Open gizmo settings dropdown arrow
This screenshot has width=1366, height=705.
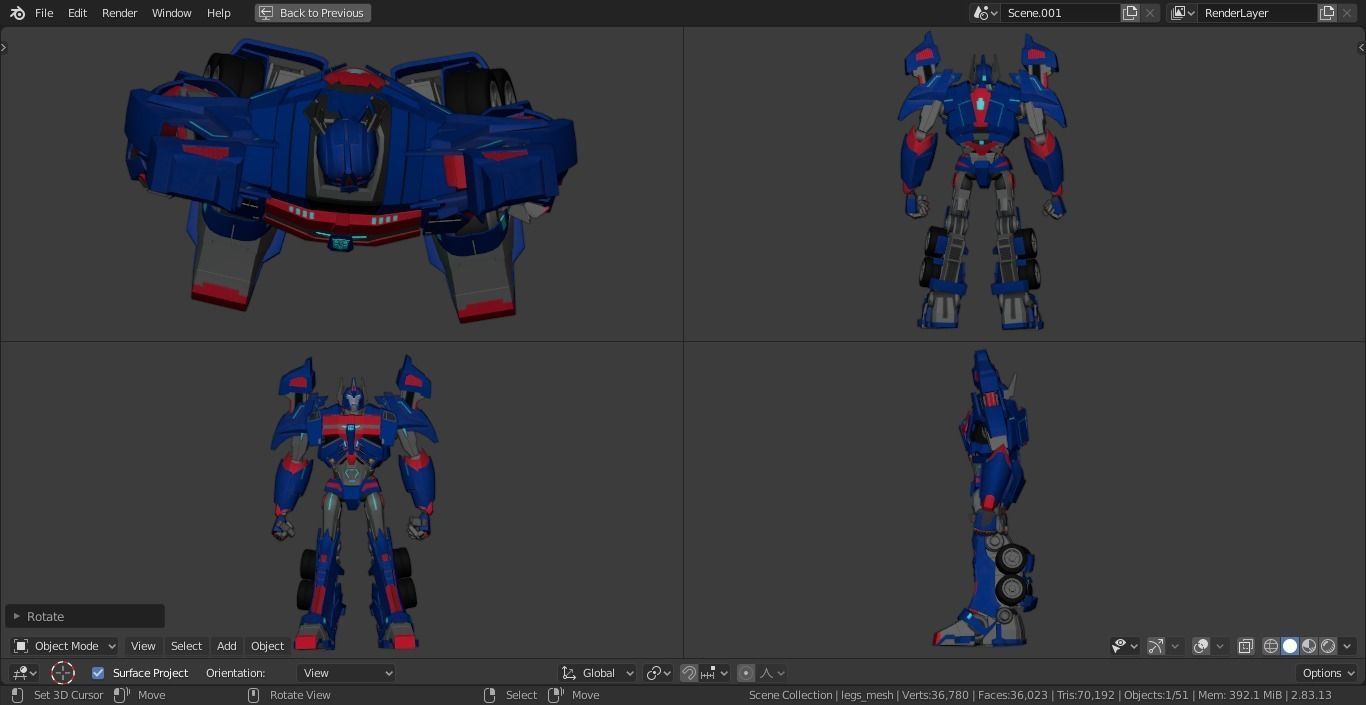point(1175,646)
